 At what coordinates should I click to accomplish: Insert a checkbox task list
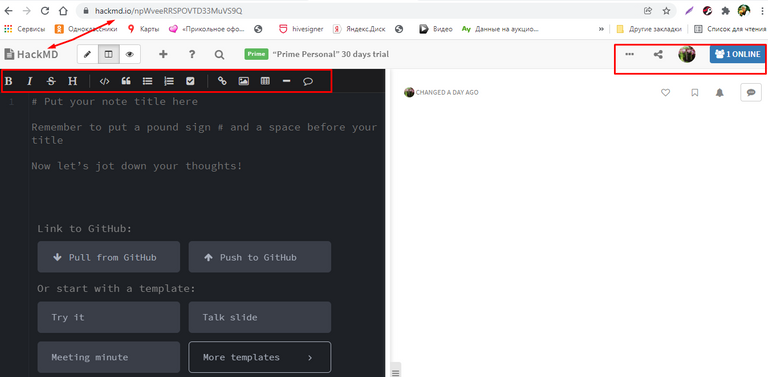pos(191,81)
